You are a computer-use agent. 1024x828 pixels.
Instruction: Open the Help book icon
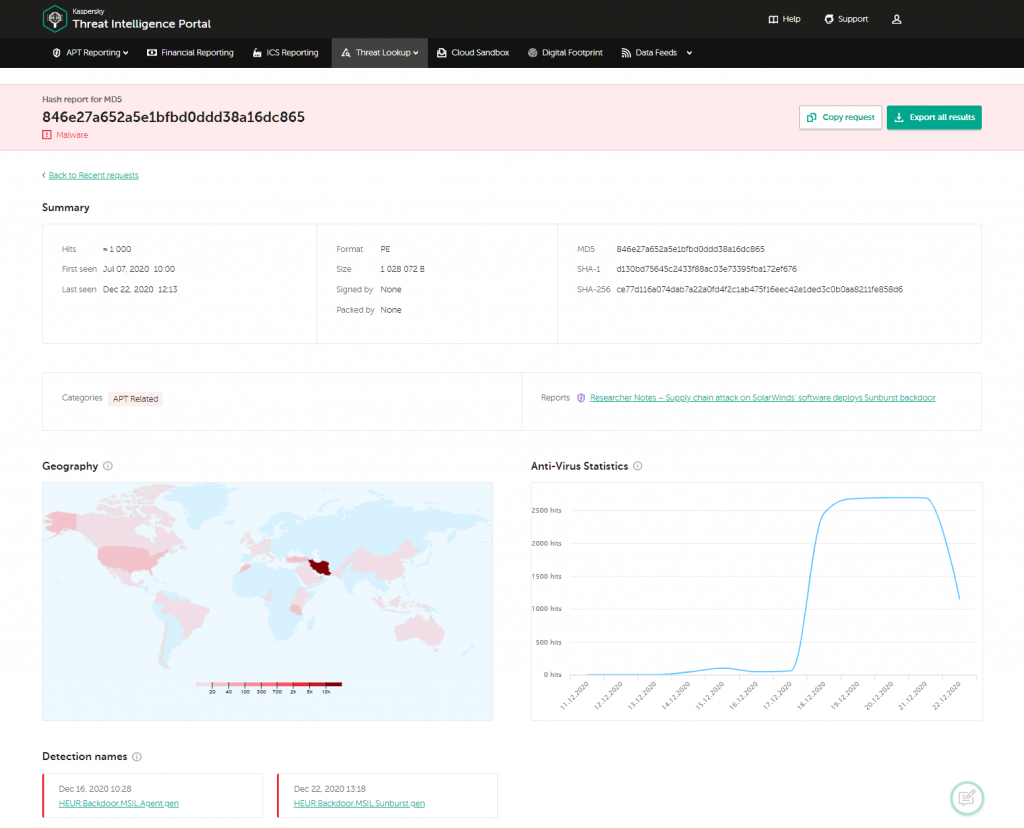(x=773, y=19)
